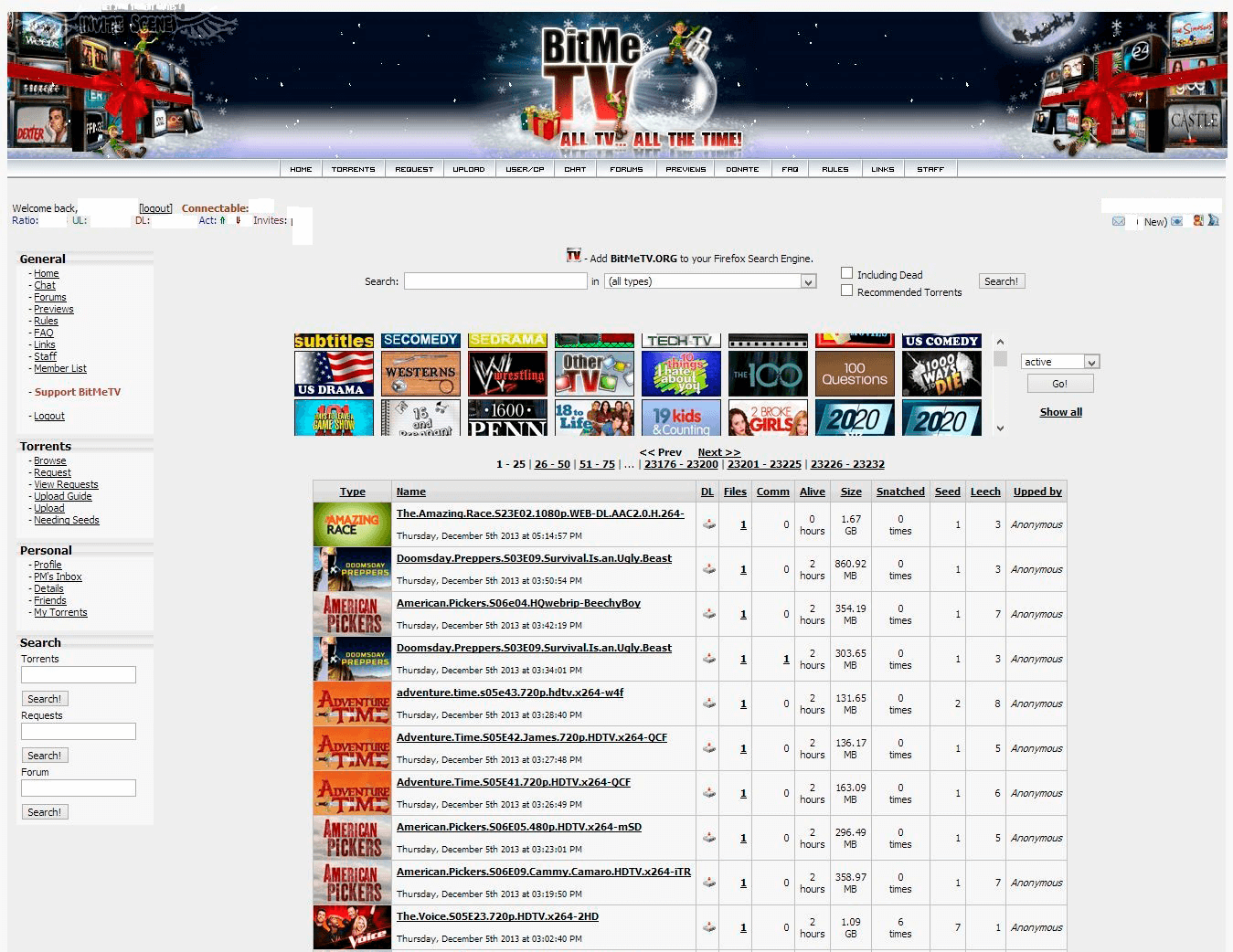Go to the Next >> page link

718,452
